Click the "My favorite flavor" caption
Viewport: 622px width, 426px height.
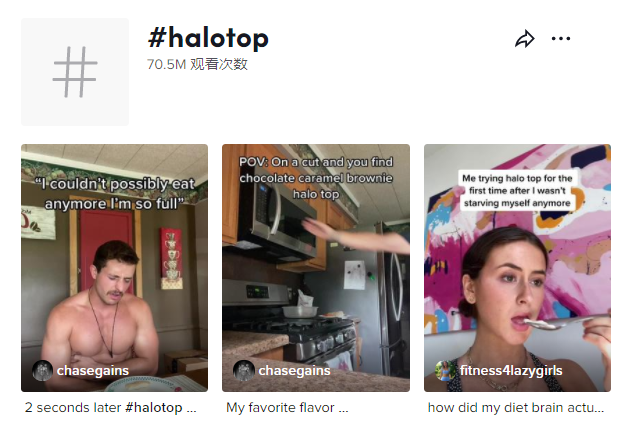coord(280,408)
